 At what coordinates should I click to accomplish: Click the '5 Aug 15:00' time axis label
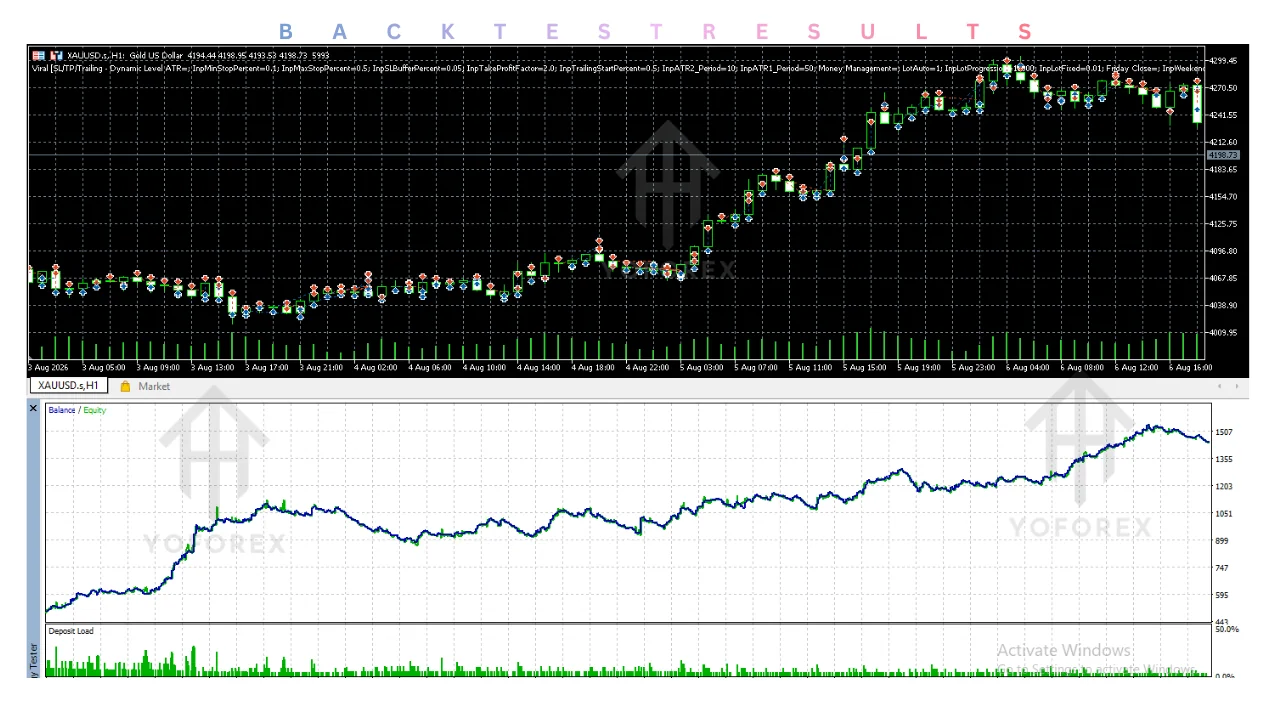[864, 367]
